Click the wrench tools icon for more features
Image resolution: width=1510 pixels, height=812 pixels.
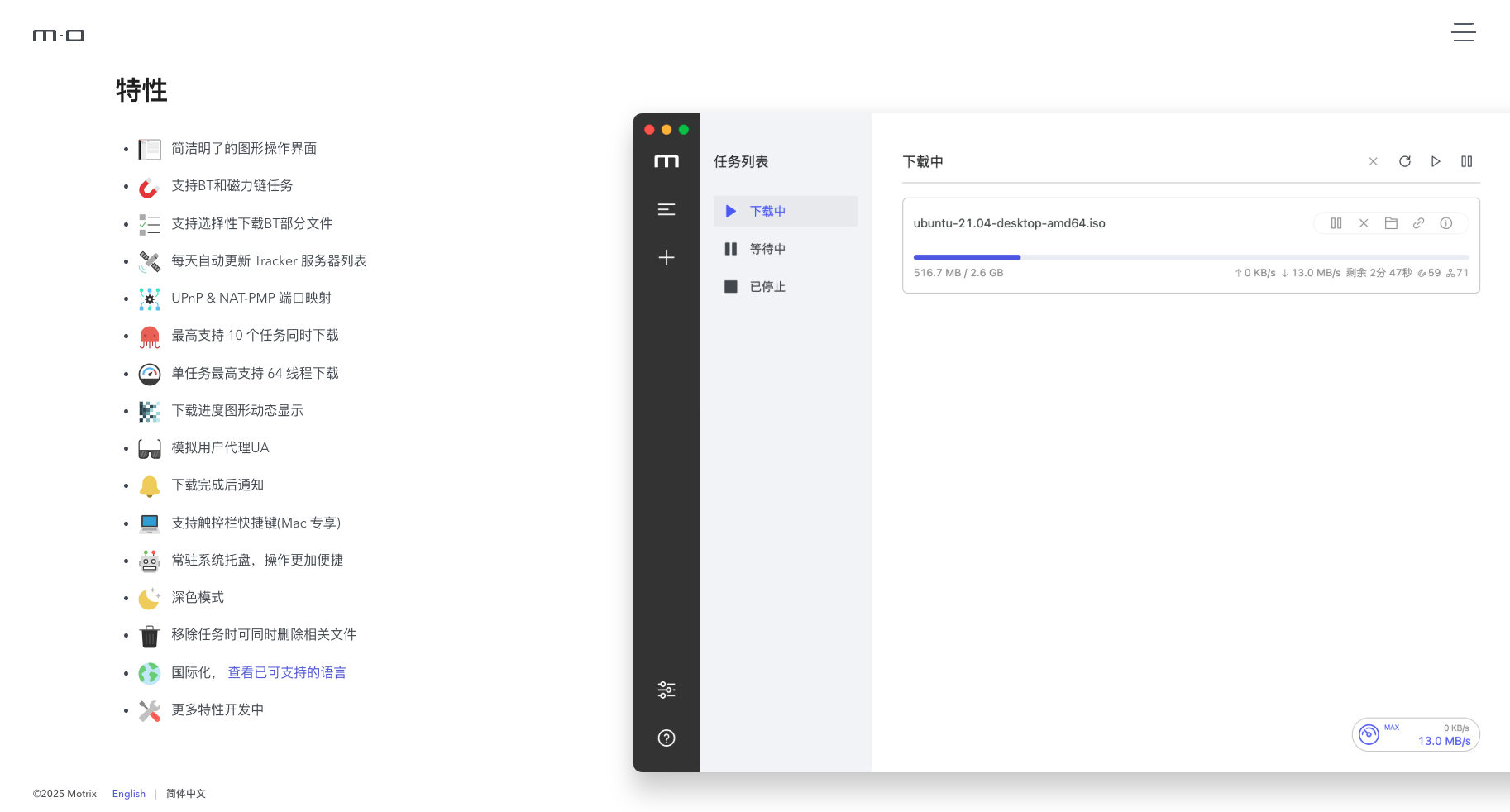click(x=150, y=711)
